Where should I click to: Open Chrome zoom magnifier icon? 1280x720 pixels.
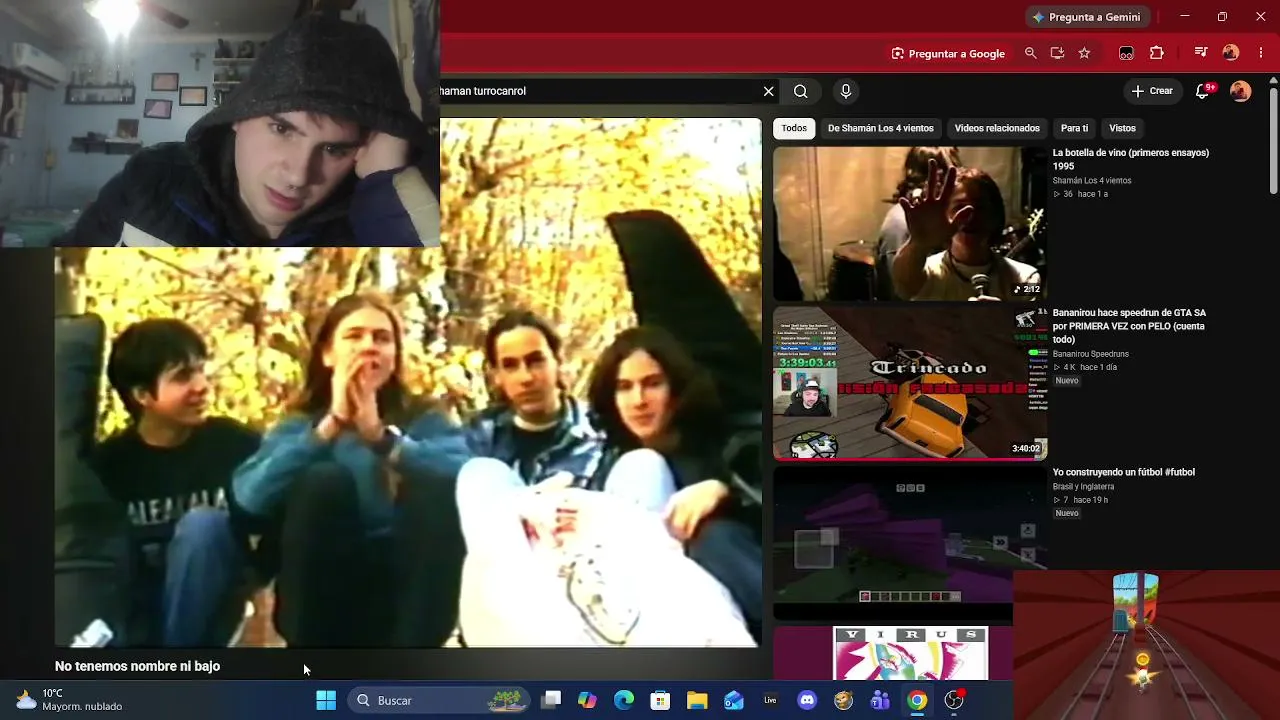tap(1030, 54)
